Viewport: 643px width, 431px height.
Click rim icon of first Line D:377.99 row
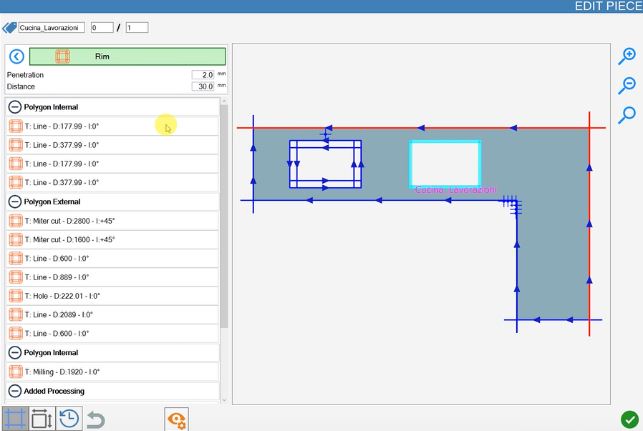[x=16, y=145]
